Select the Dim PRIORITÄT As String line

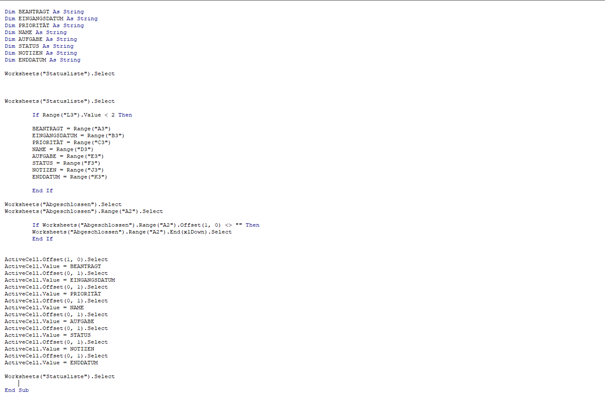(44, 25)
